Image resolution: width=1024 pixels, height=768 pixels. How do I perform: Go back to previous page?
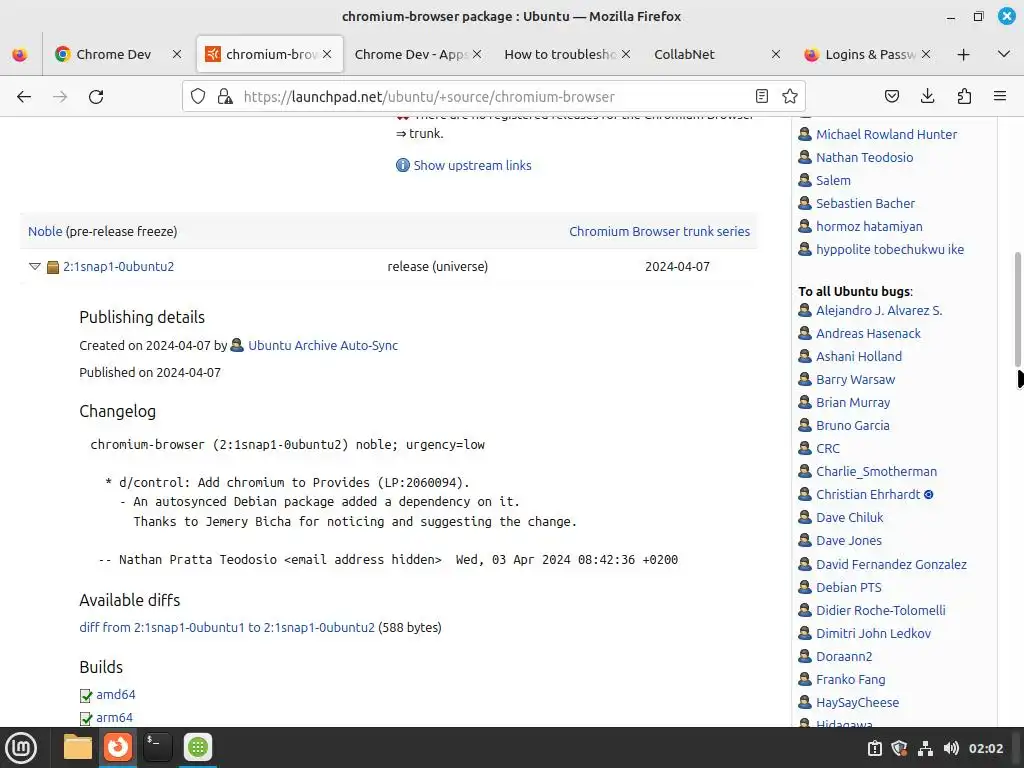pyautogui.click(x=24, y=97)
